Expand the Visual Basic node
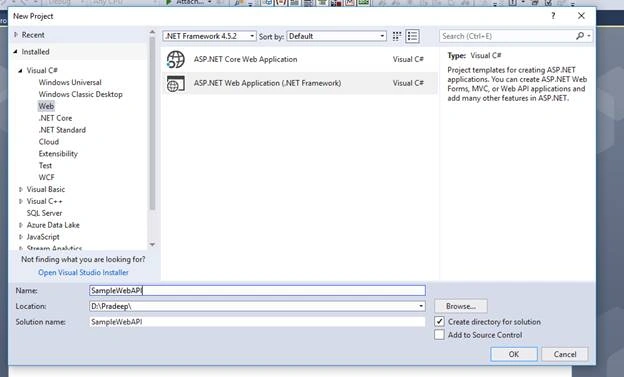Image resolution: width=624 pixels, height=377 pixels. point(21,189)
